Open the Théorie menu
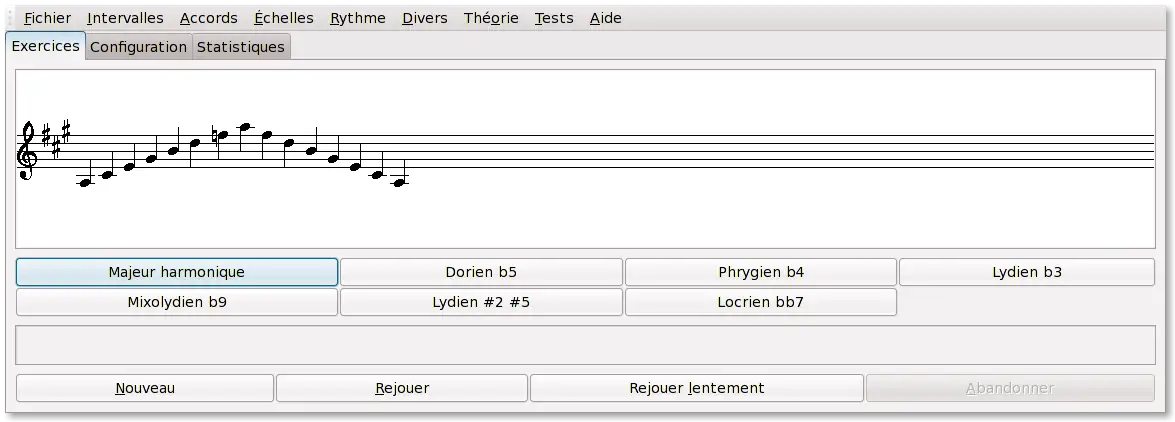The height and width of the screenshot is (422, 1175). 491,18
